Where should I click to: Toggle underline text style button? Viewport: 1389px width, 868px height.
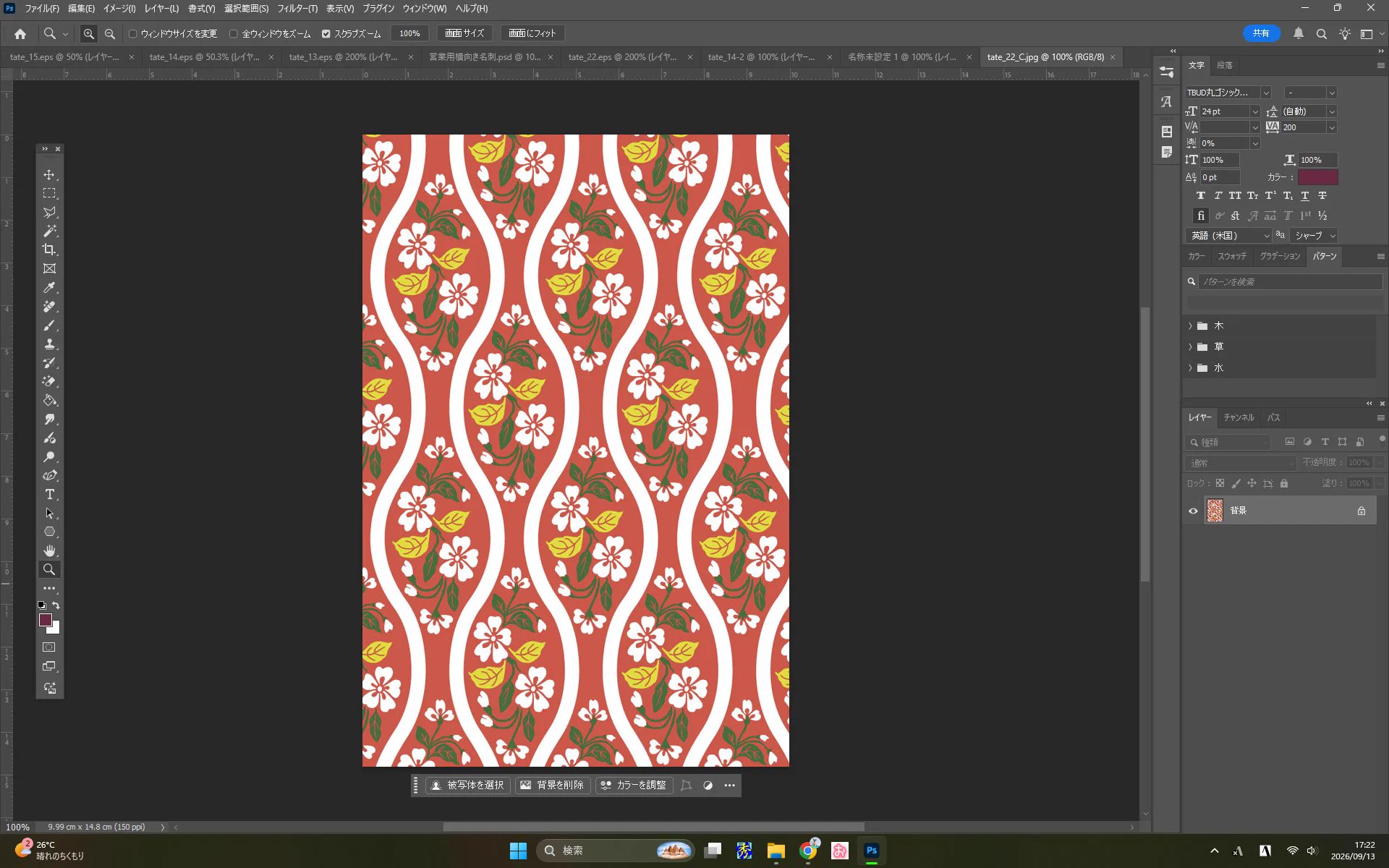1304,196
